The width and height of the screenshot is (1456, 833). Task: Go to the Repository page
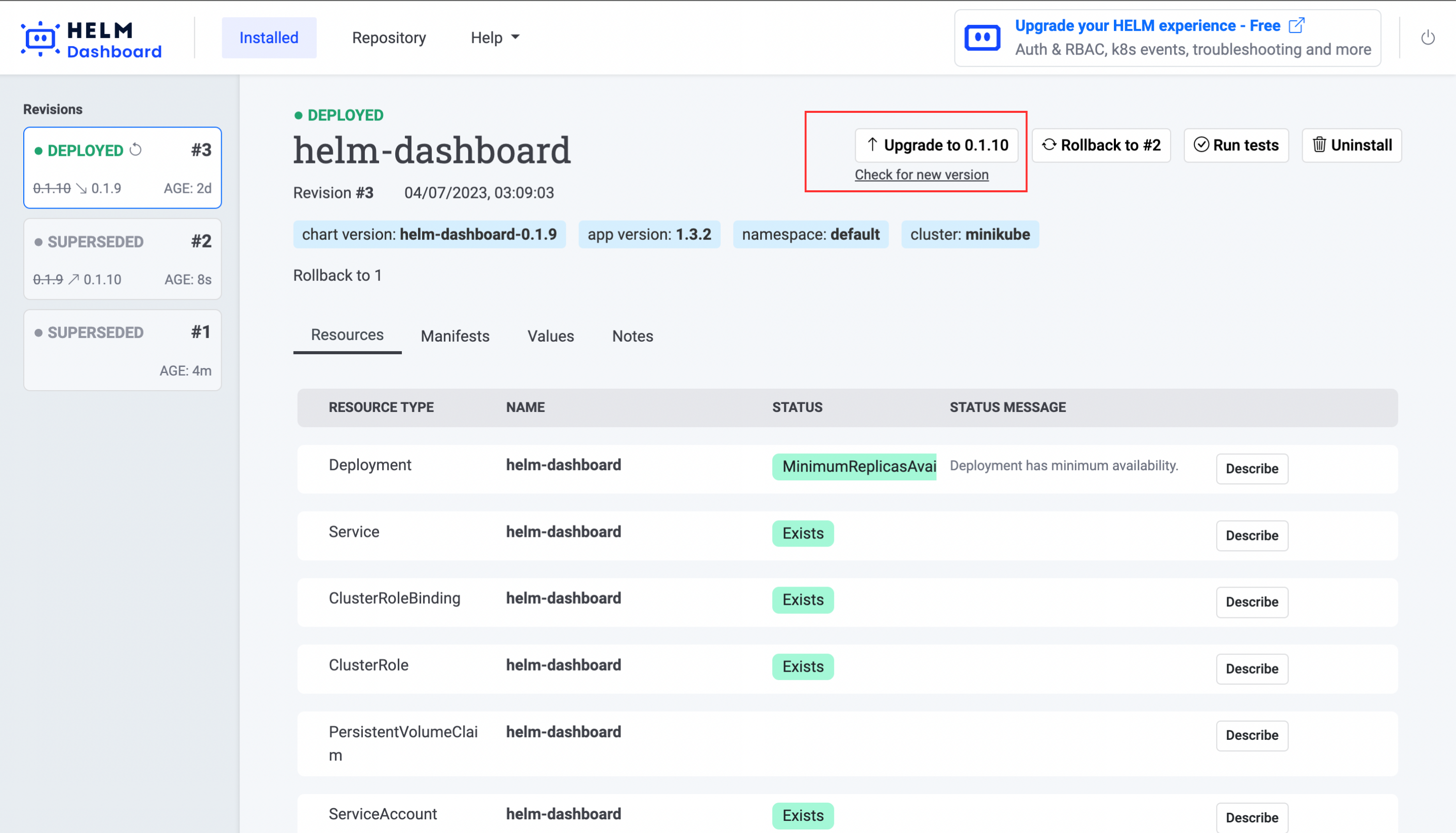(x=389, y=38)
